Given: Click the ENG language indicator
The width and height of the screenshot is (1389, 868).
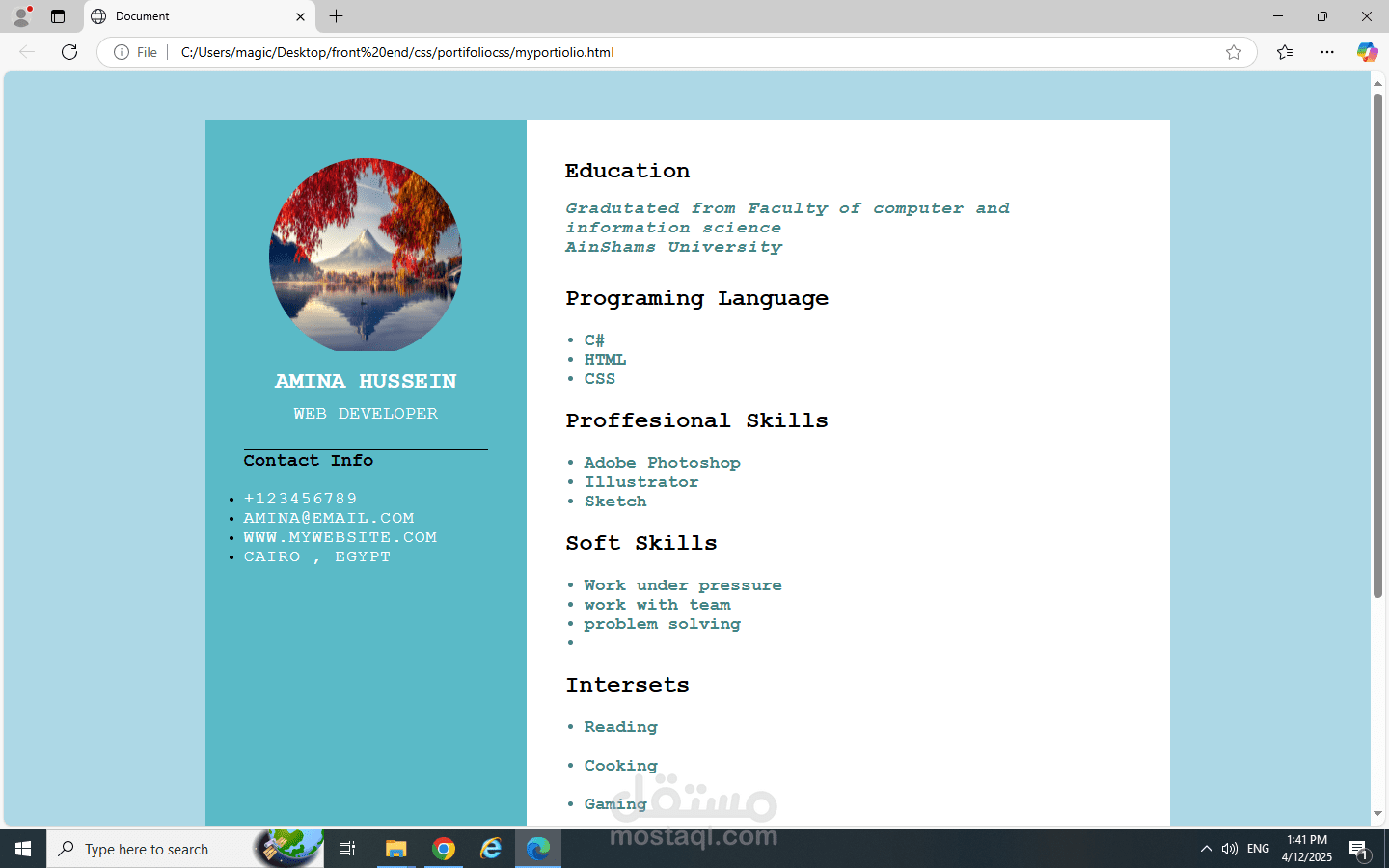Looking at the screenshot, I should [x=1258, y=849].
